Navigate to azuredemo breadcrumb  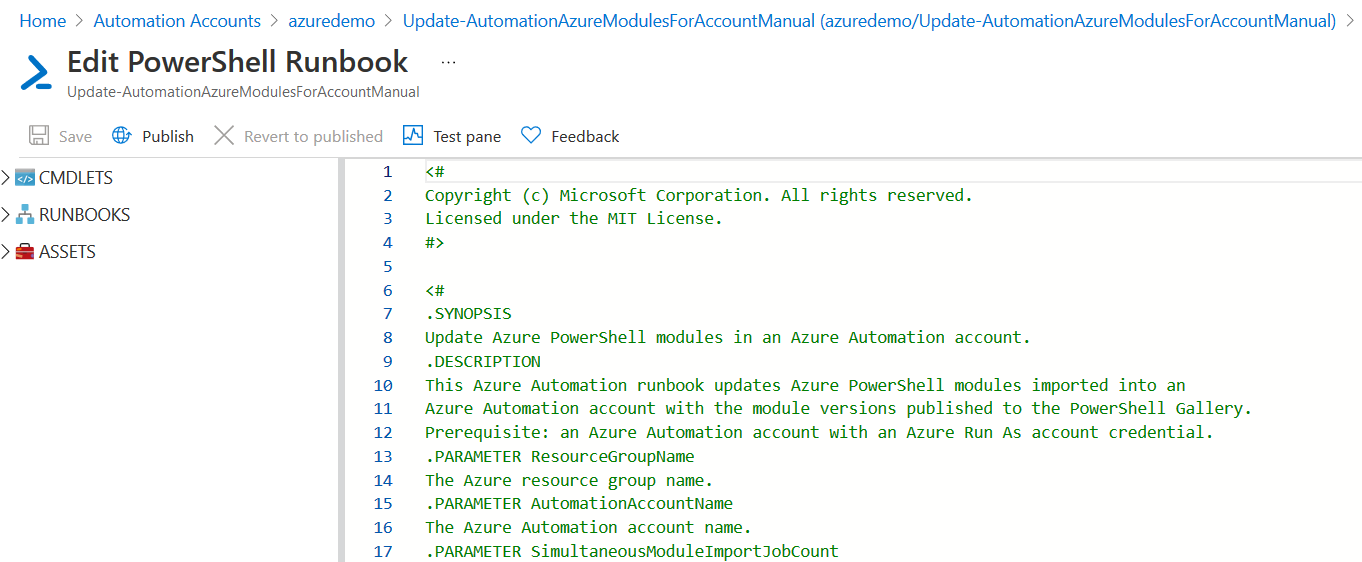pyautogui.click(x=331, y=21)
